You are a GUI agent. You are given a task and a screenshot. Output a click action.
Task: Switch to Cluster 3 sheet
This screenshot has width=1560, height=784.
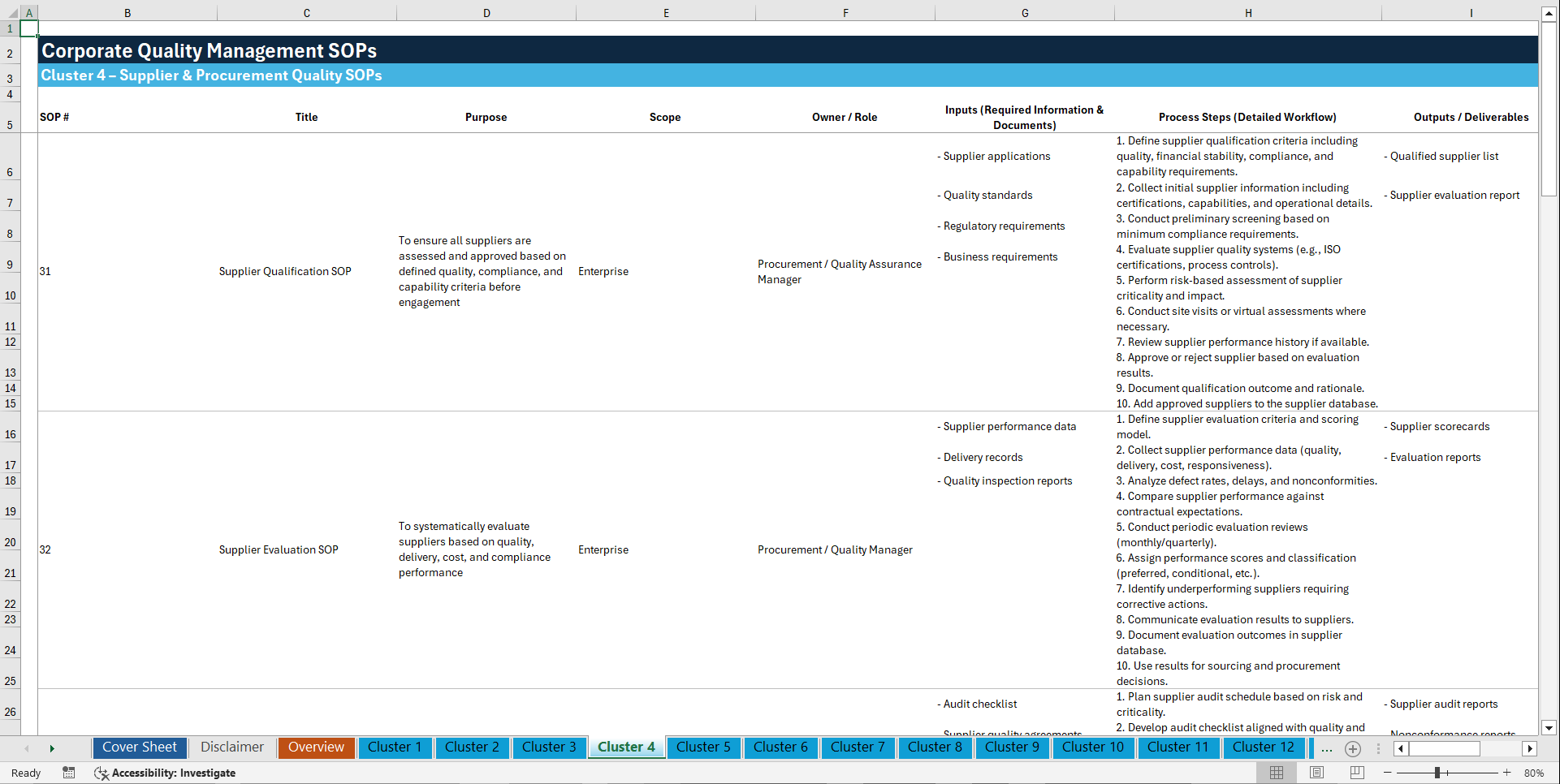(549, 747)
